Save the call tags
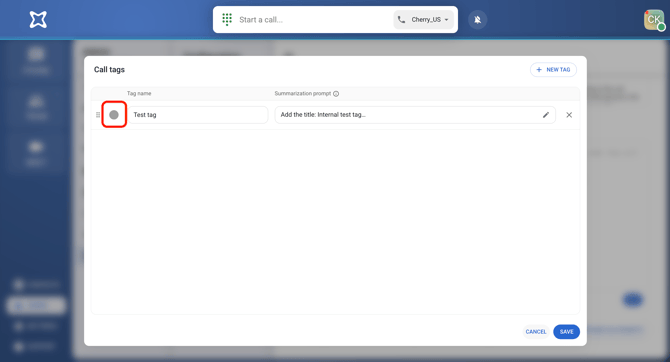The width and height of the screenshot is (670, 362). [567, 332]
